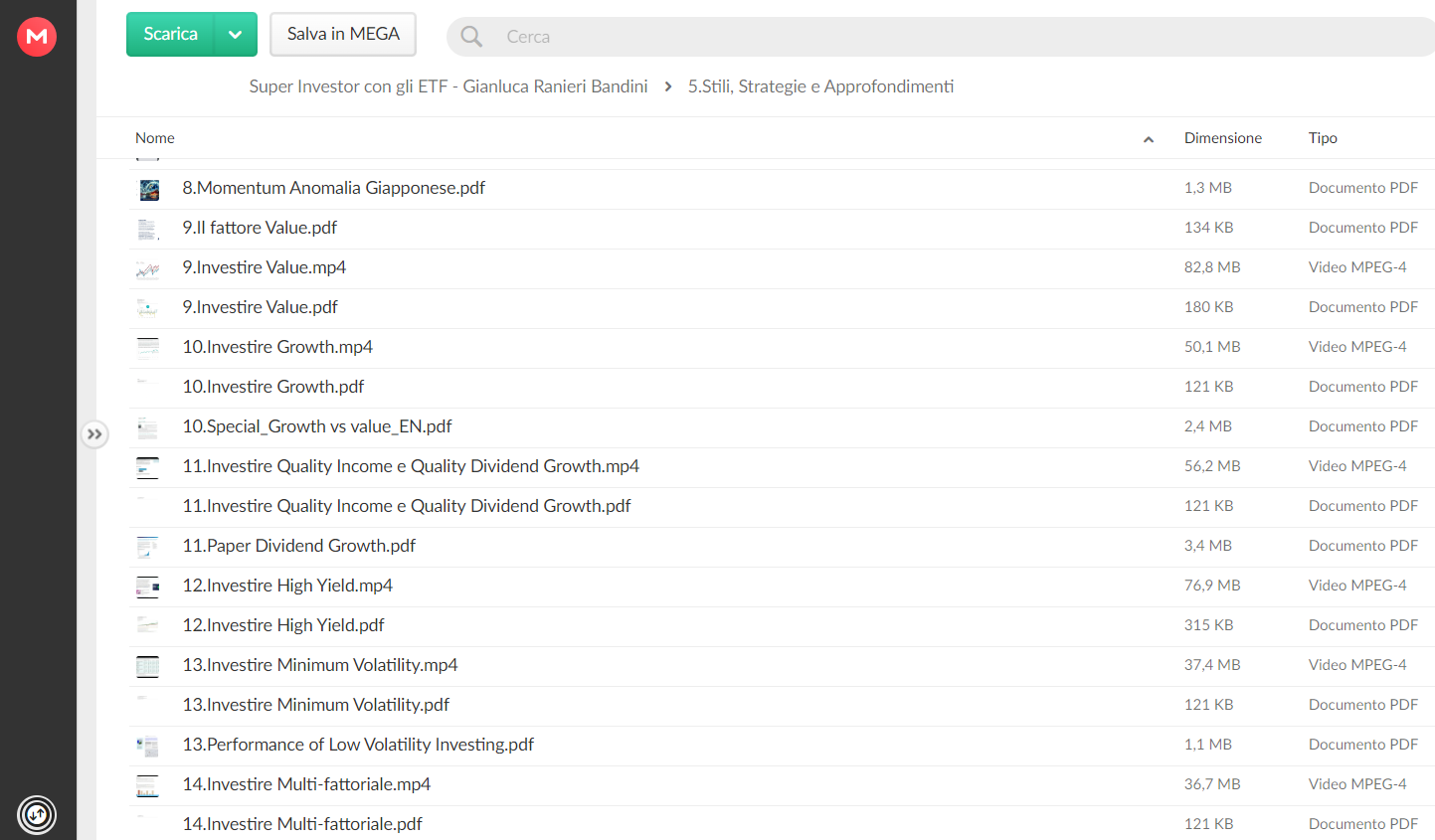Click the MEGA logo icon
Image resolution: width=1435 pixels, height=840 pixels.
37,37
